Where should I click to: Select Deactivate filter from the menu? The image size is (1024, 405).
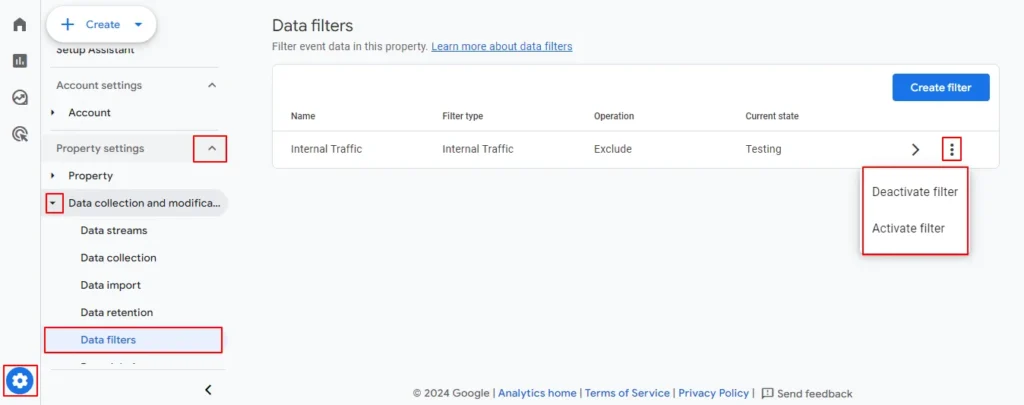point(914,192)
